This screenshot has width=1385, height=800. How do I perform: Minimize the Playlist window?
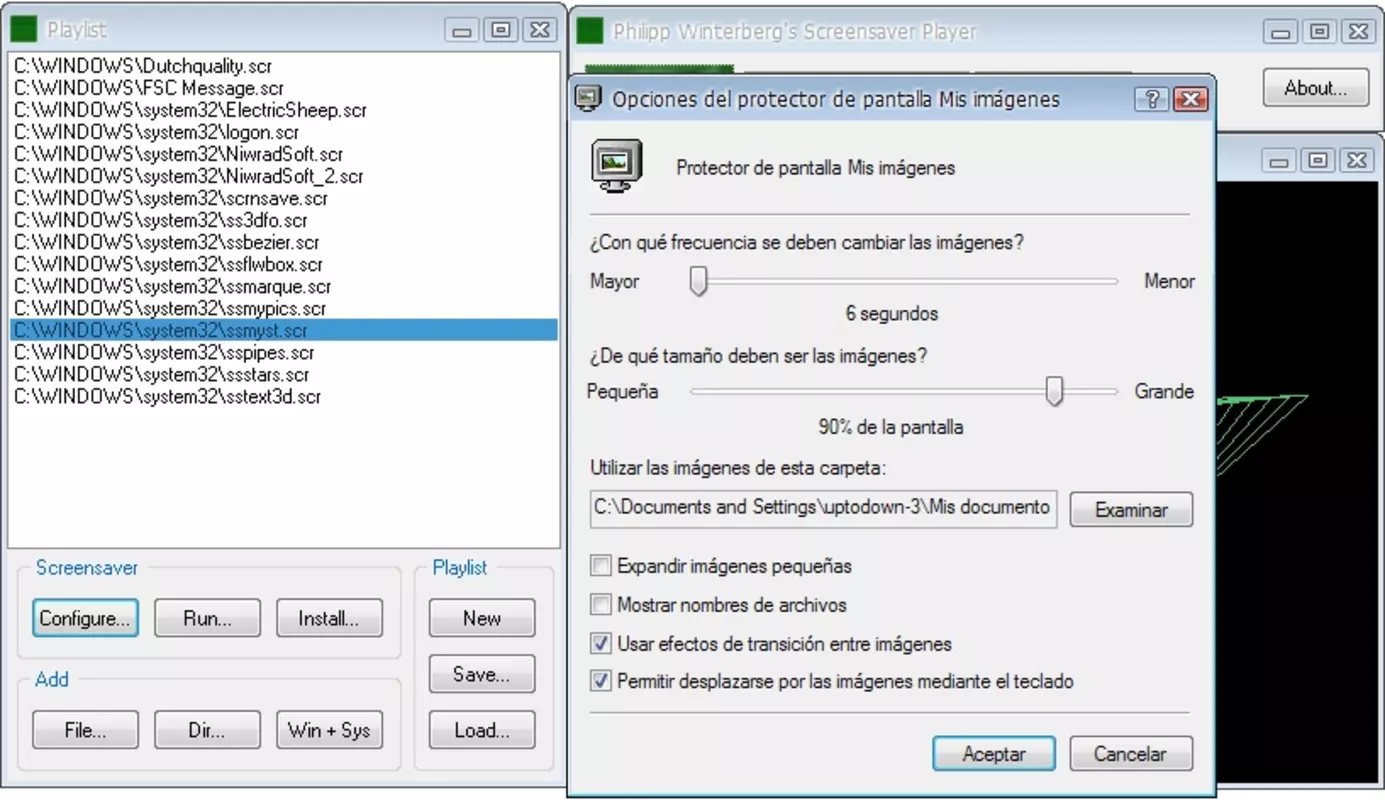462,31
